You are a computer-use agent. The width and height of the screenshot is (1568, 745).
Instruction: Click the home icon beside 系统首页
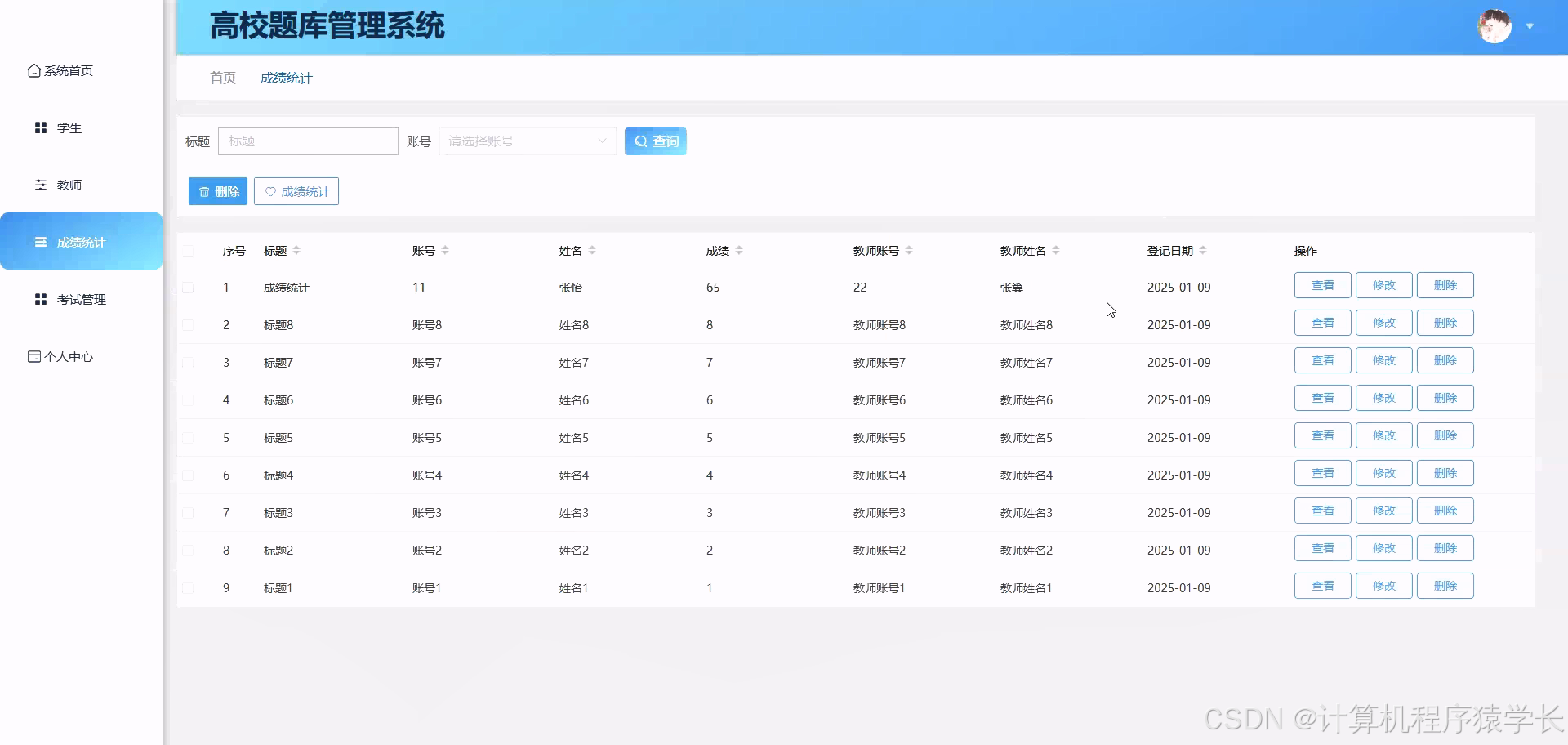pos(34,71)
